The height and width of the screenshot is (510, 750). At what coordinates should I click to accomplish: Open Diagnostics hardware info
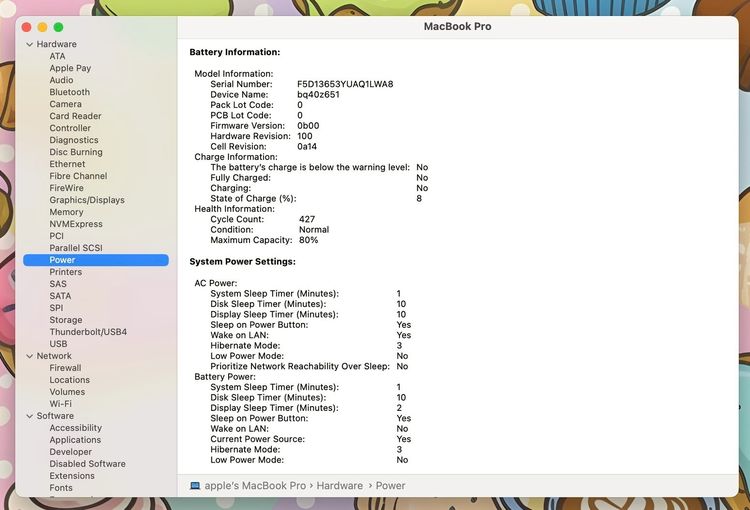point(74,140)
